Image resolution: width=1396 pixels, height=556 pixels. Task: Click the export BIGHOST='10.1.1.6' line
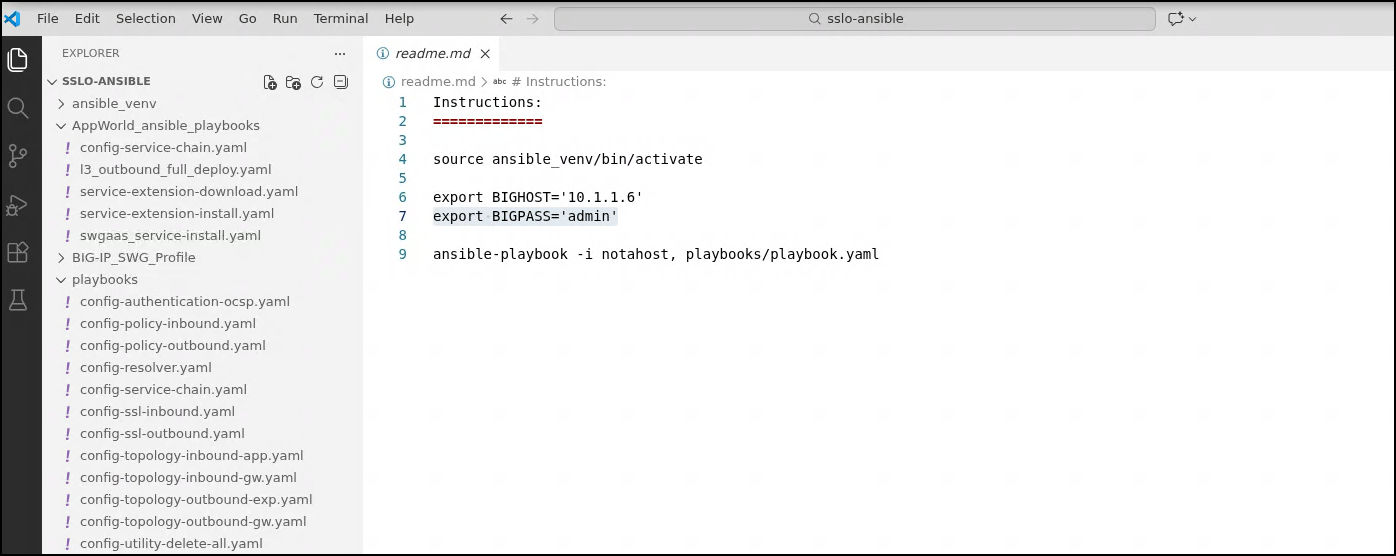[x=538, y=197]
